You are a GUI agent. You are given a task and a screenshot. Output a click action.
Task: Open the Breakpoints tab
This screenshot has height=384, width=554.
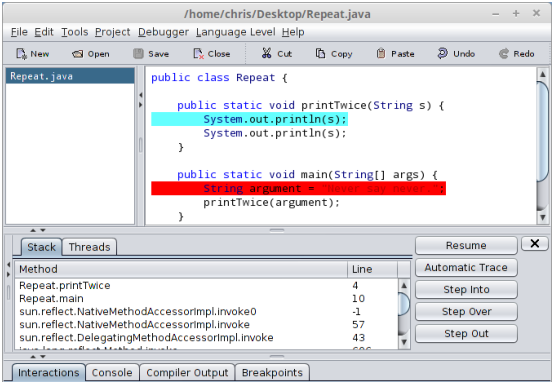(272, 373)
